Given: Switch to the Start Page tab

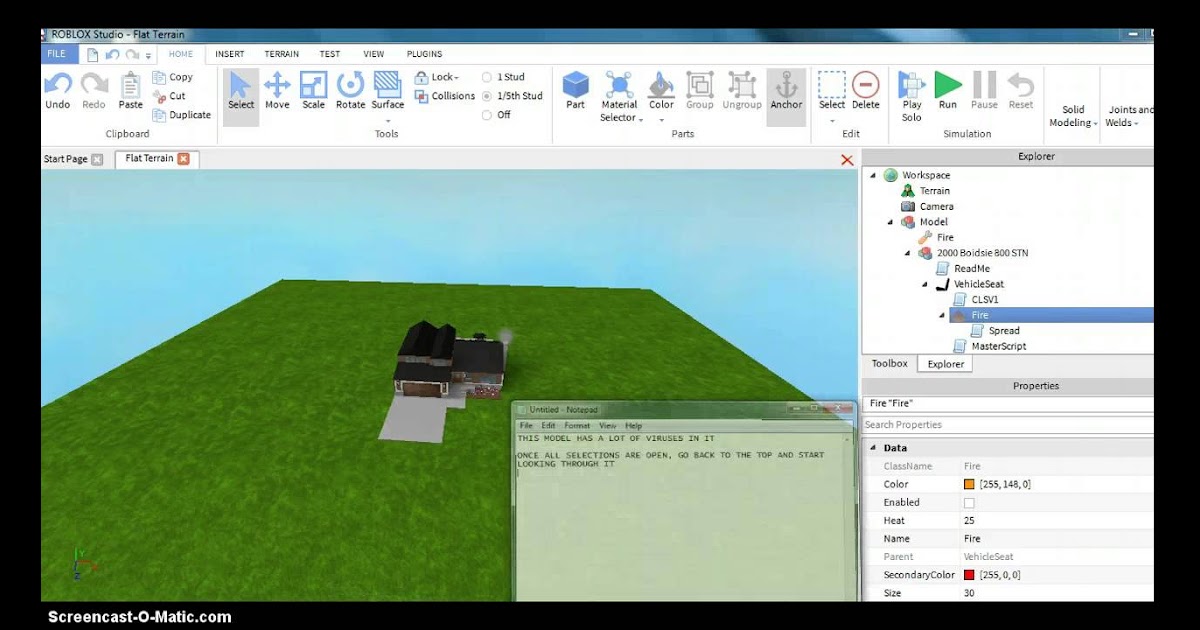Looking at the screenshot, I should [x=66, y=159].
